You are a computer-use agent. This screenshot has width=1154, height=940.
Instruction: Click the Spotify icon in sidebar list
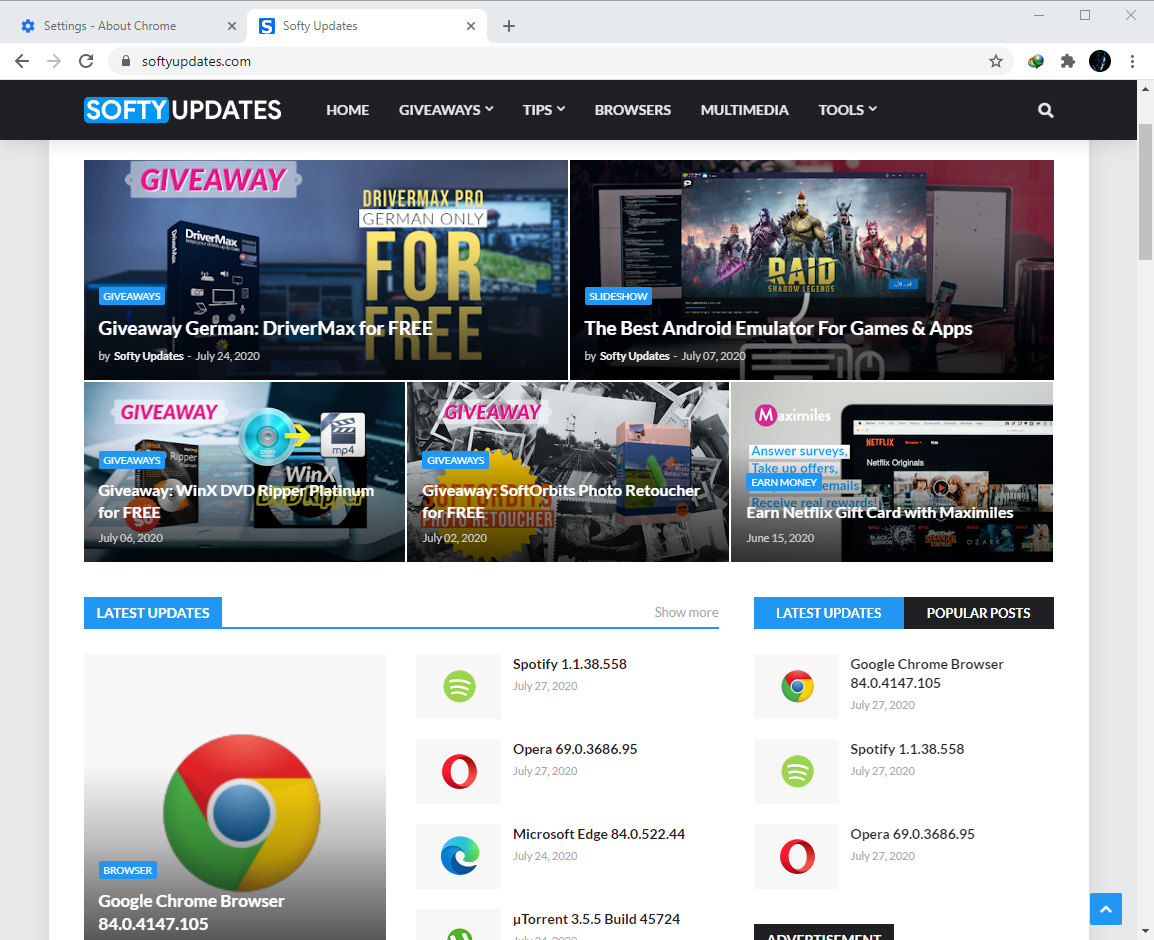tap(796, 771)
